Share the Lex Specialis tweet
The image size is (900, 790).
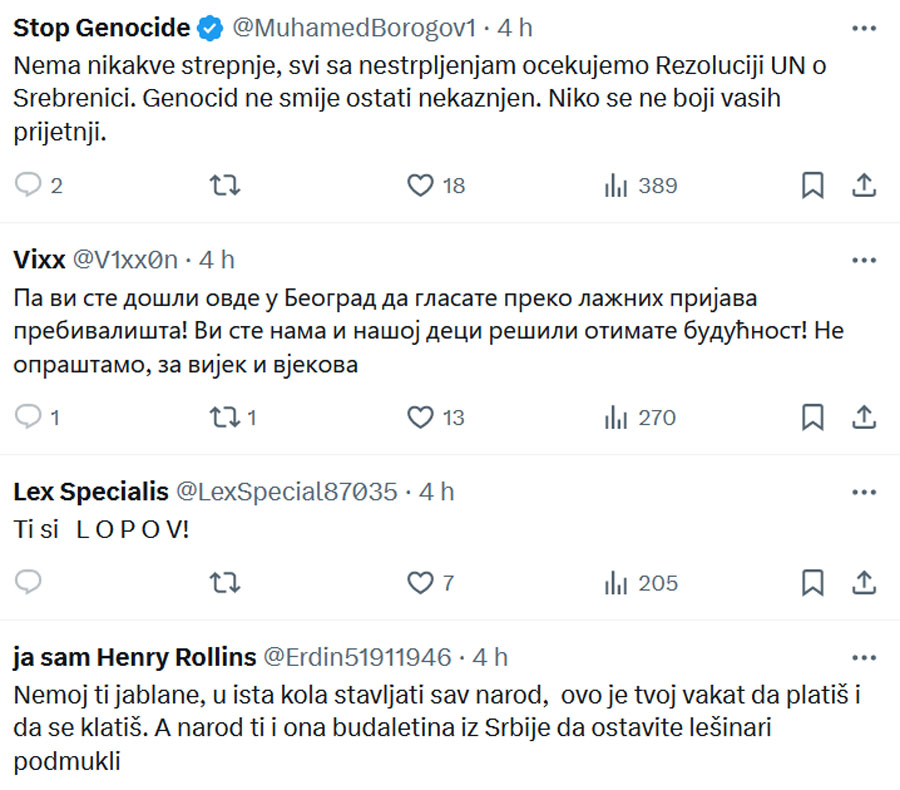click(x=864, y=583)
